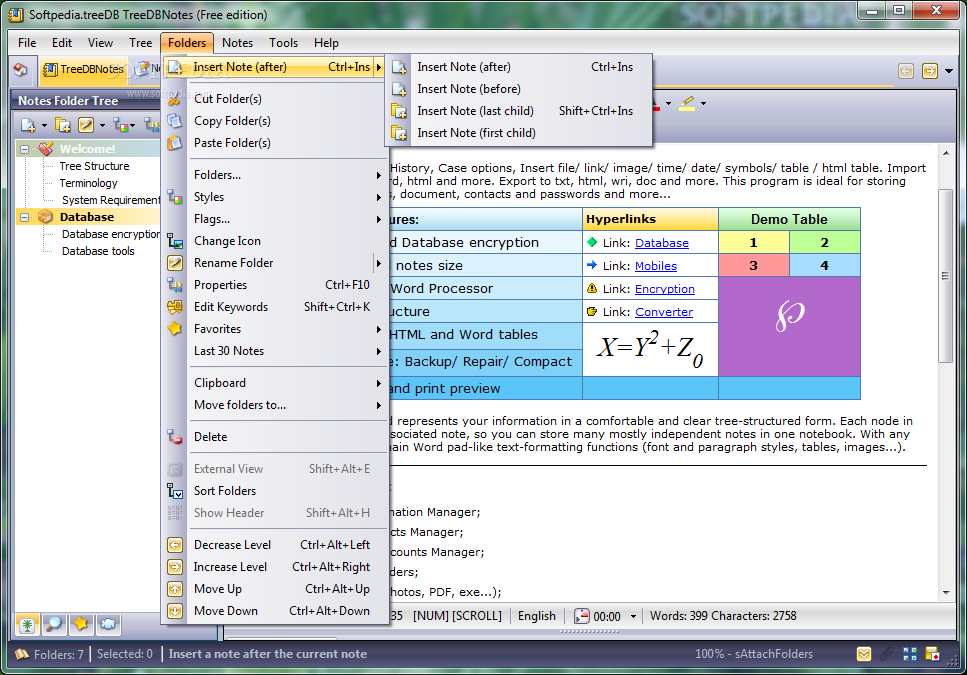Screen dimensions: 967x675
Task: Open the highlight color dropdown arrow
Action: point(703,104)
